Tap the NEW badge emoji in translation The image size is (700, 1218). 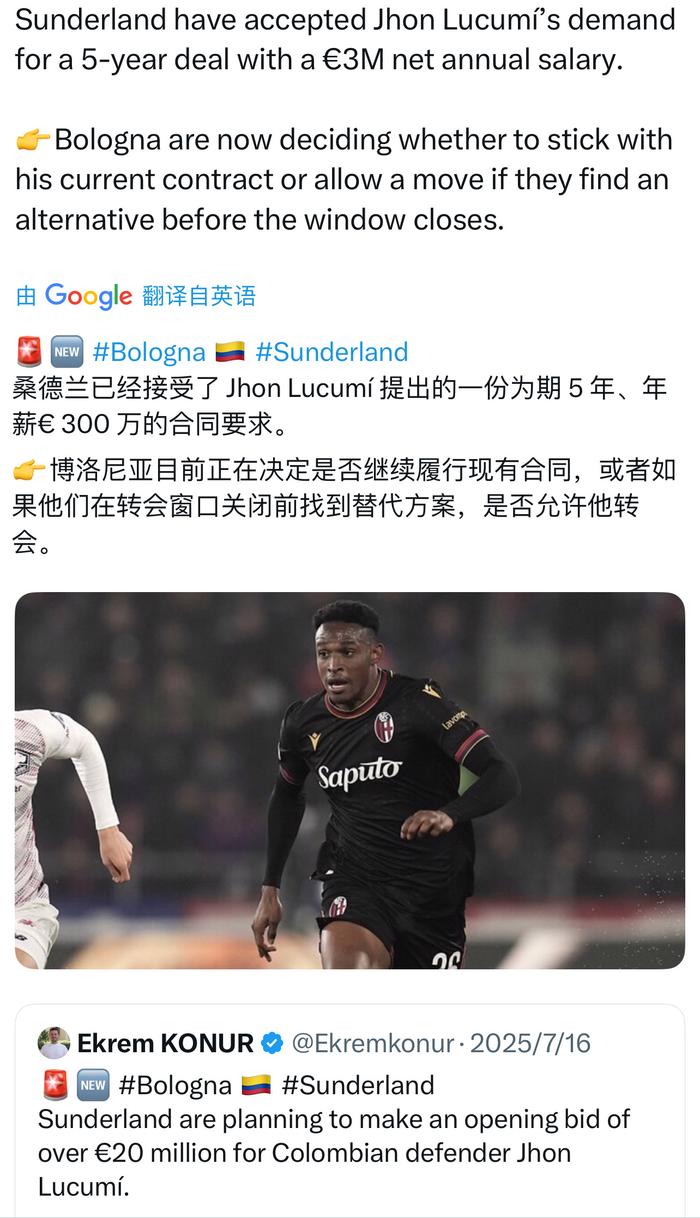tap(65, 352)
